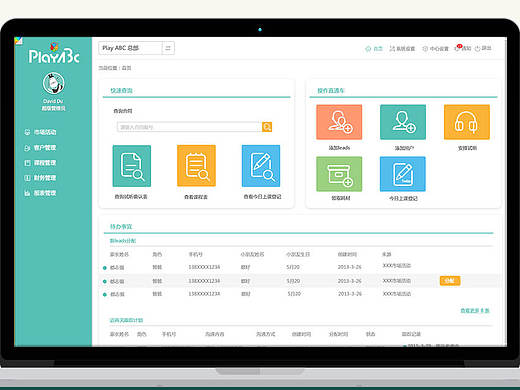Open 课程管理 (course management) in the sidebar
Viewport: 520px width, 390px height.
[40, 163]
